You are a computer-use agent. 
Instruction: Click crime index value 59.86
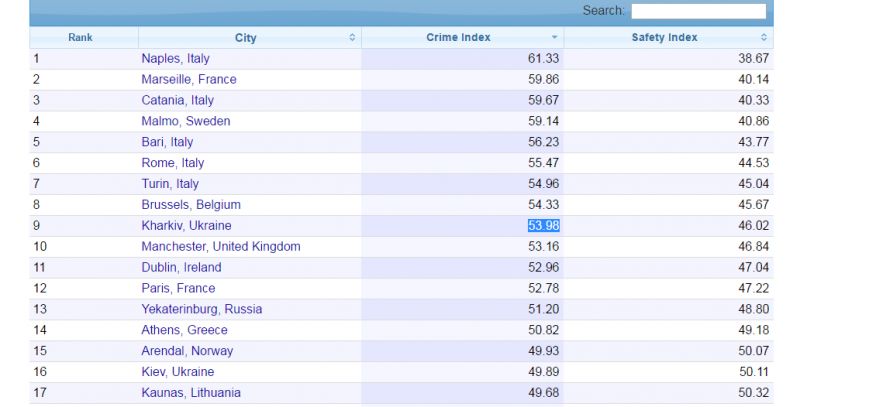[x=544, y=79]
